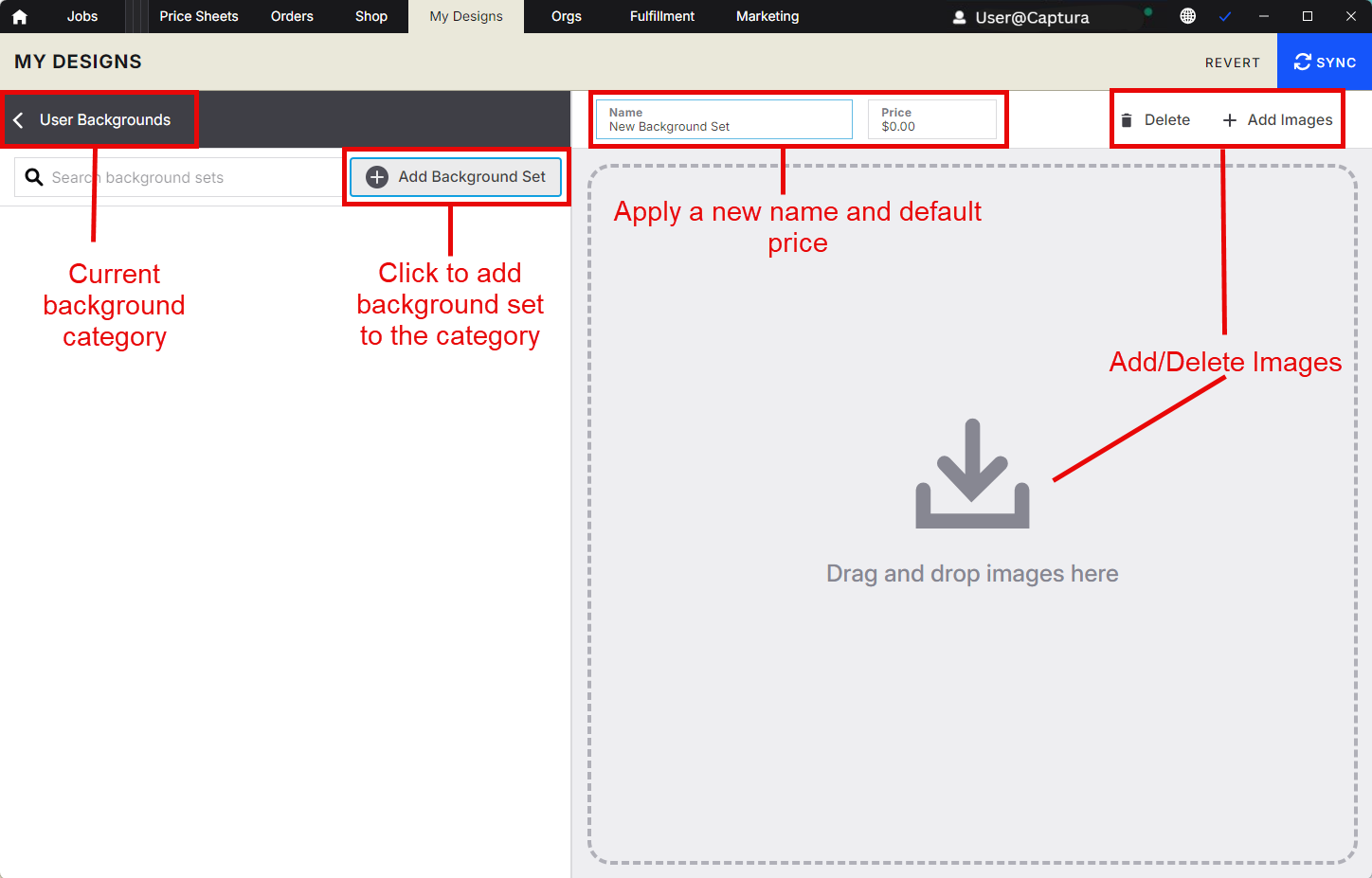Click 'Drag and drop images here' text
Image resolution: width=1372 pixels, height=878 pixels.
972,574
